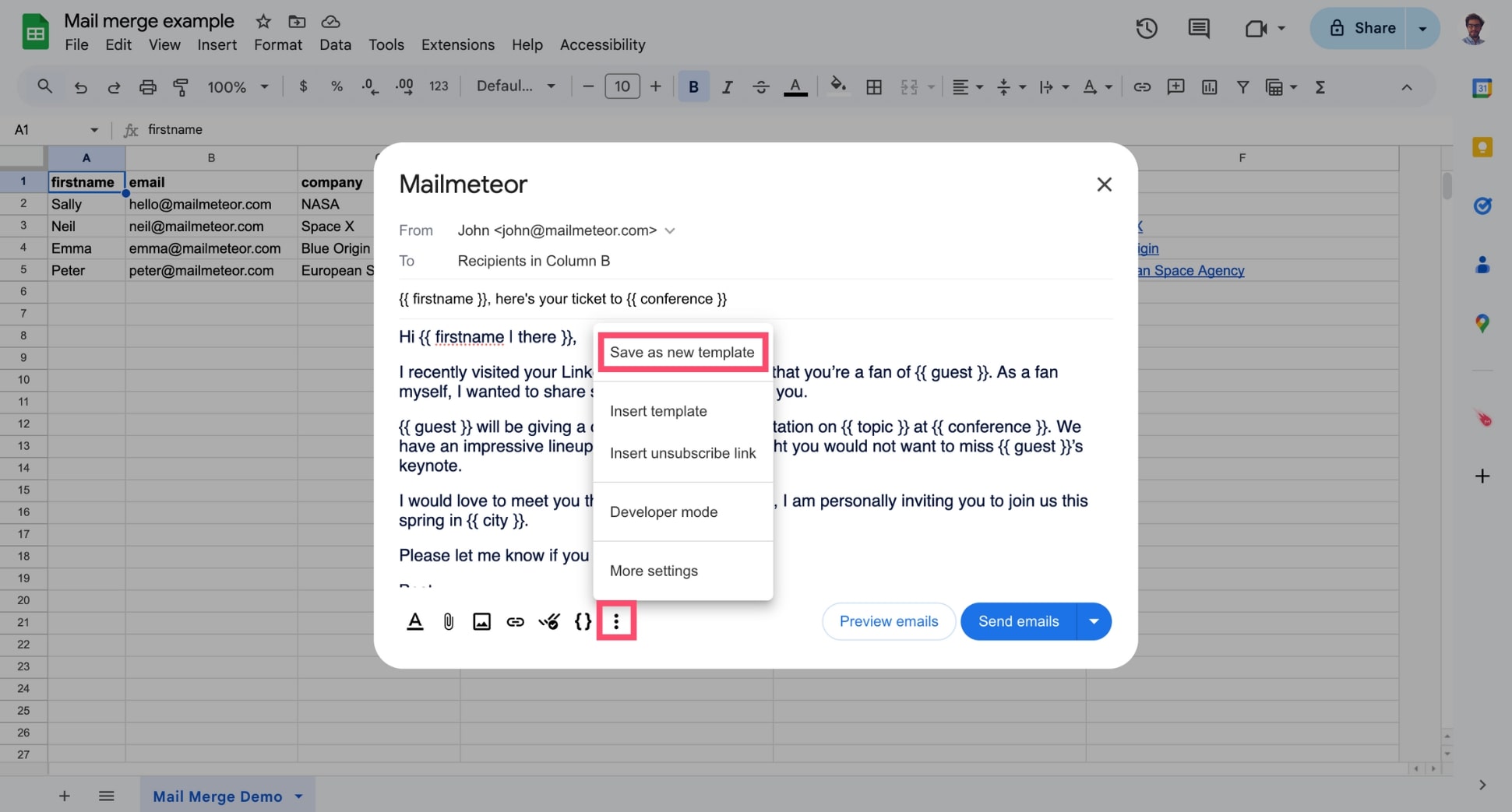Image resolution: width=1512 pixels, height=812 pixels.
Task: Click the three-dot more options icon
Action: coord(616,621)
